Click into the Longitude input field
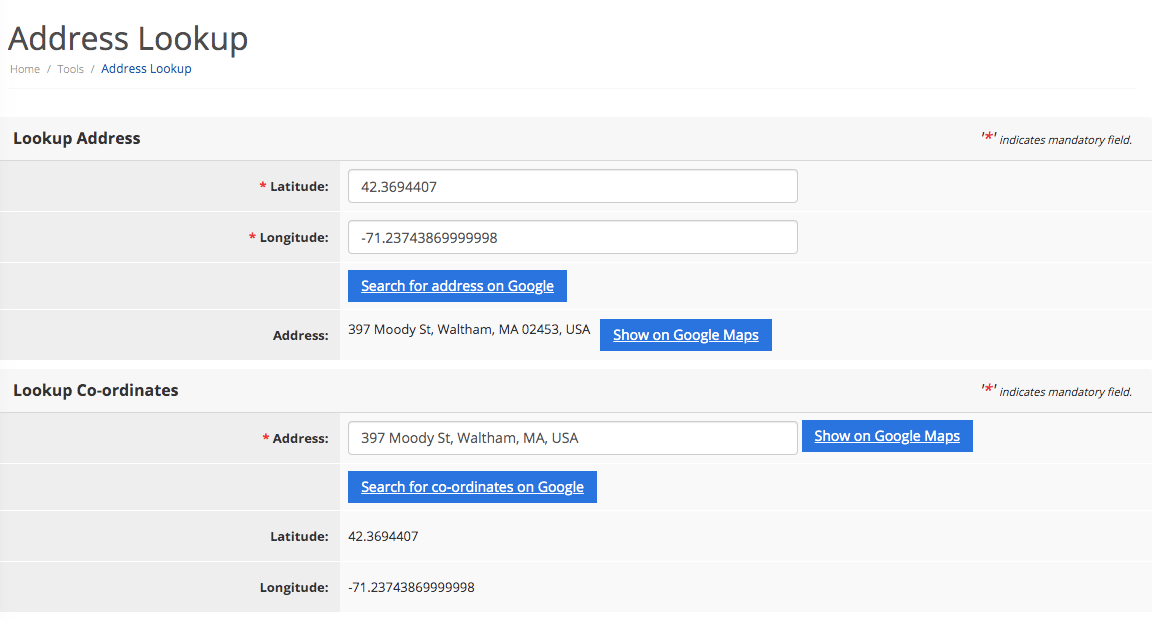This screenshot has width=1167, height=619. pos(572,237)
